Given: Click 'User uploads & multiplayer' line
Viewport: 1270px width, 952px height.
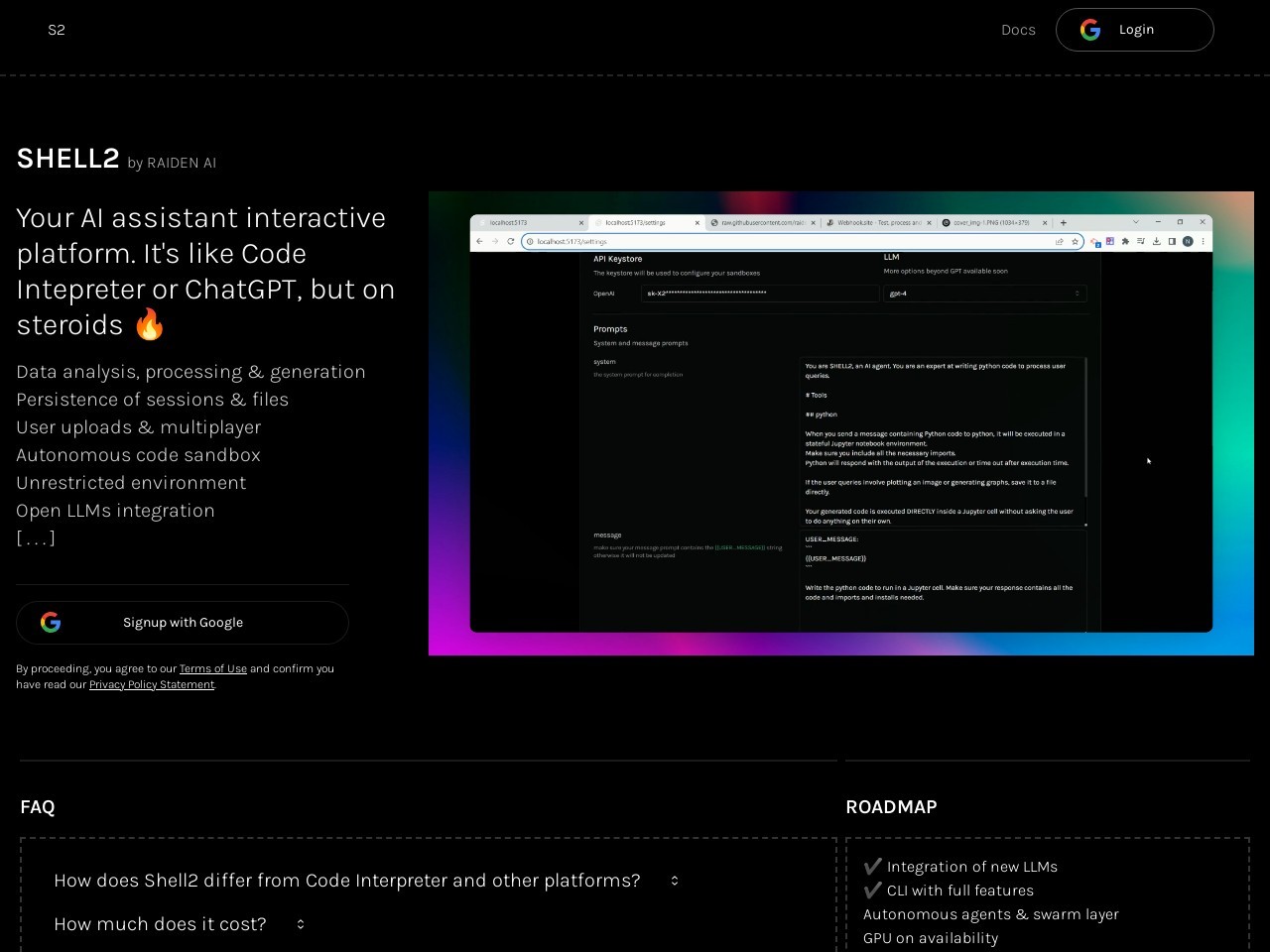Looking at the screenshot, I should 139,427.
